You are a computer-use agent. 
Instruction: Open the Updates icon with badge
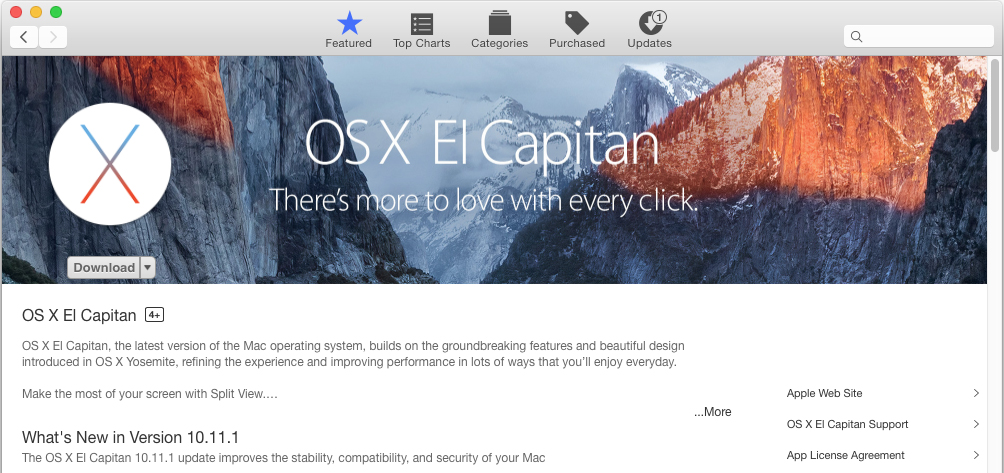[x=649, y=30]
